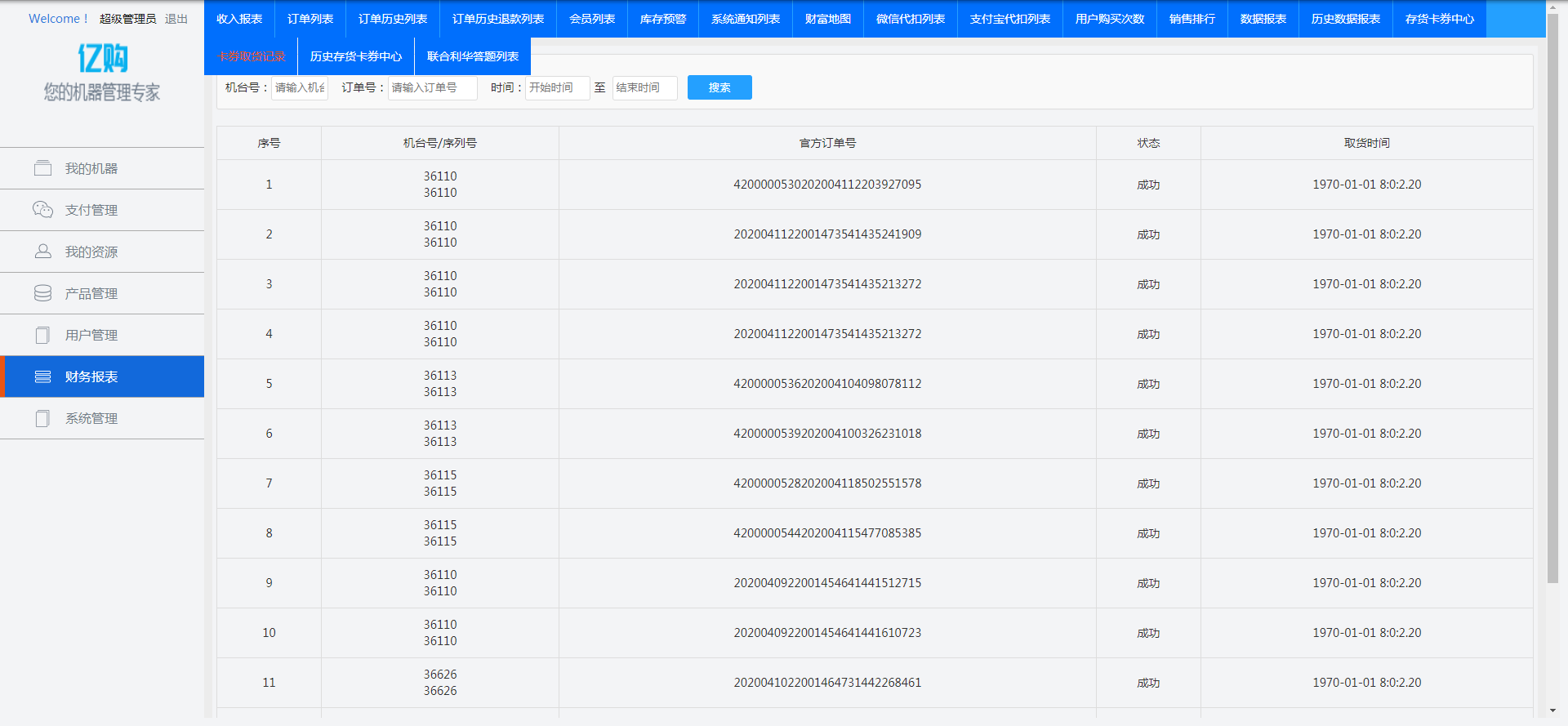
Task: Open the 历史存货卡券中心 subtab
Action: click(356, 56)
